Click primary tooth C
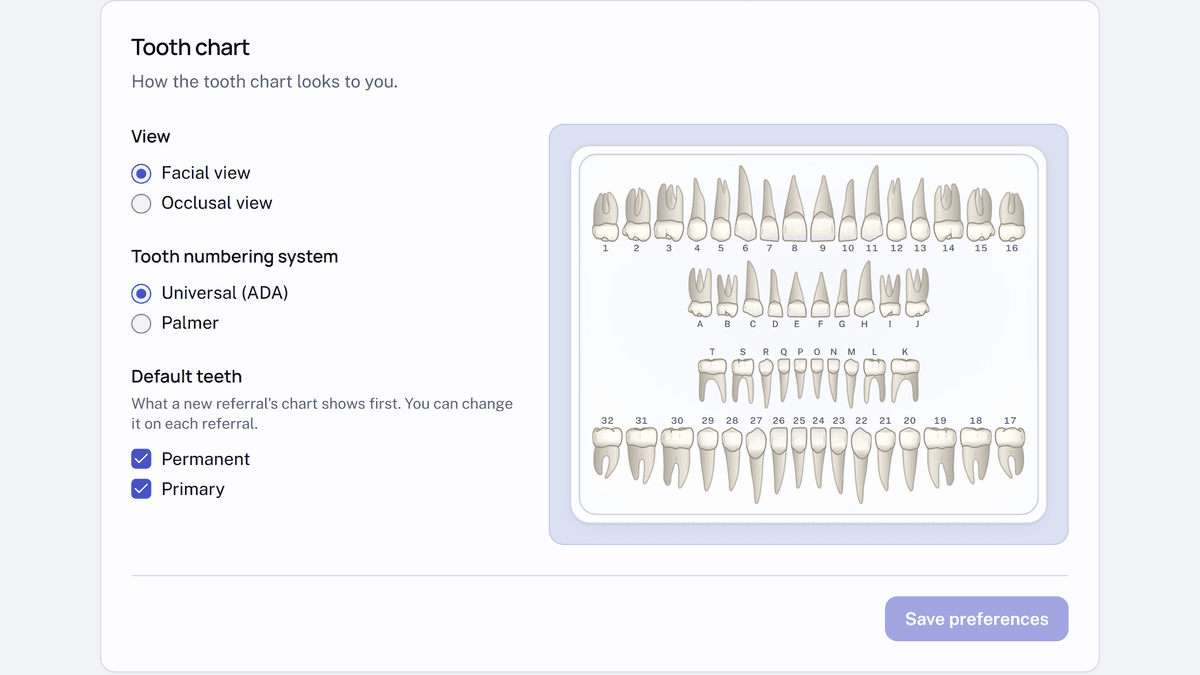1200x675 pixels. [x=752, y=289]
